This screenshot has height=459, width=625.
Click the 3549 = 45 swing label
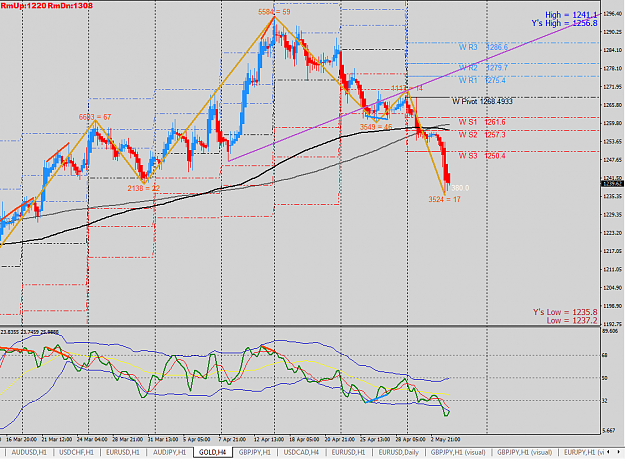click(x=376, y=127)
